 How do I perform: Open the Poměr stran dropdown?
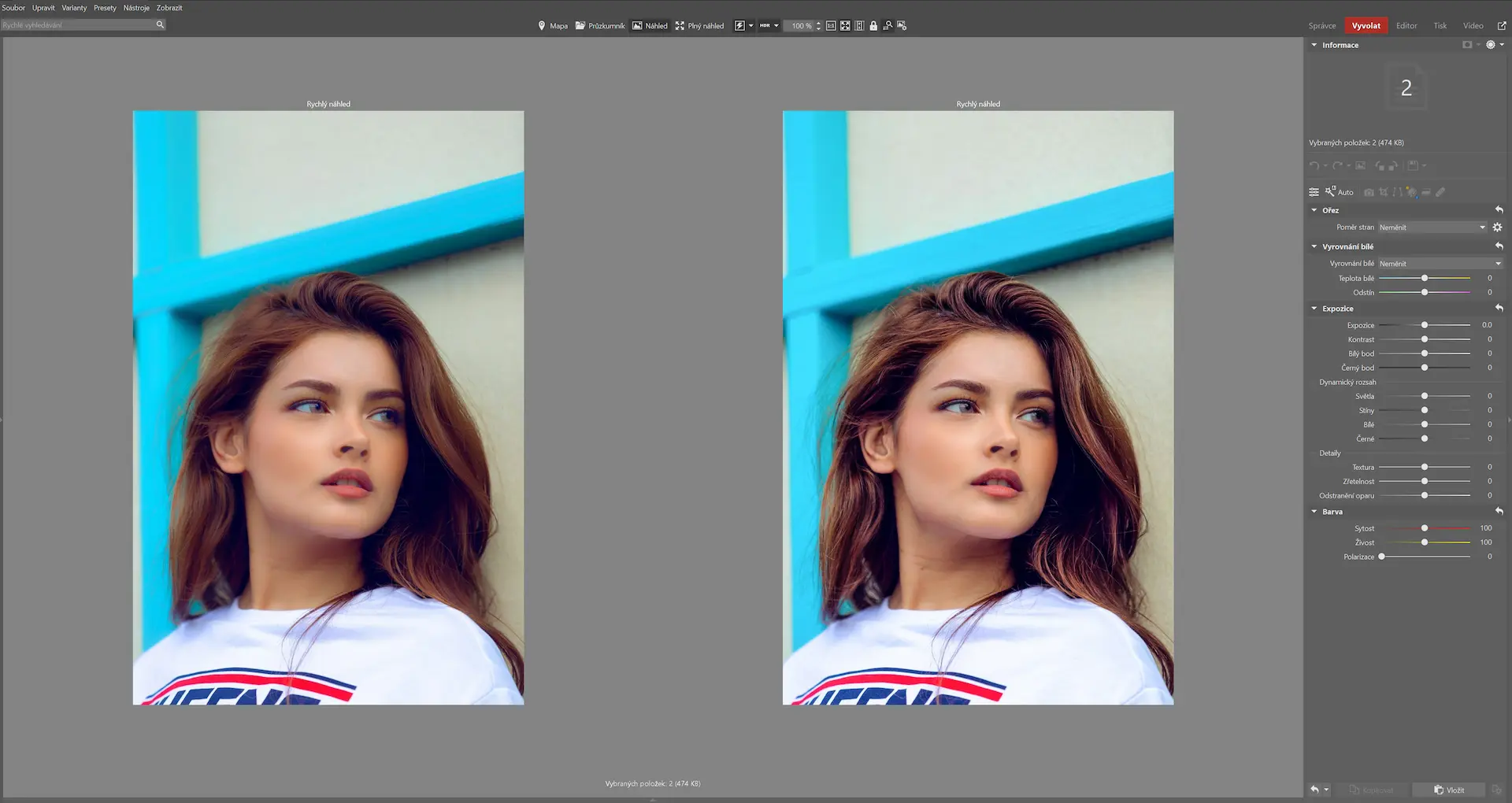coord(1432,228)
